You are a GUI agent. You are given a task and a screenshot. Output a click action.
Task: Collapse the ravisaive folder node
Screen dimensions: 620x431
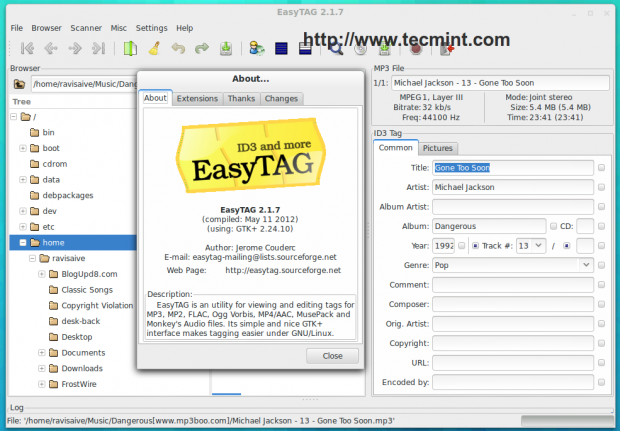coord(32,258)
